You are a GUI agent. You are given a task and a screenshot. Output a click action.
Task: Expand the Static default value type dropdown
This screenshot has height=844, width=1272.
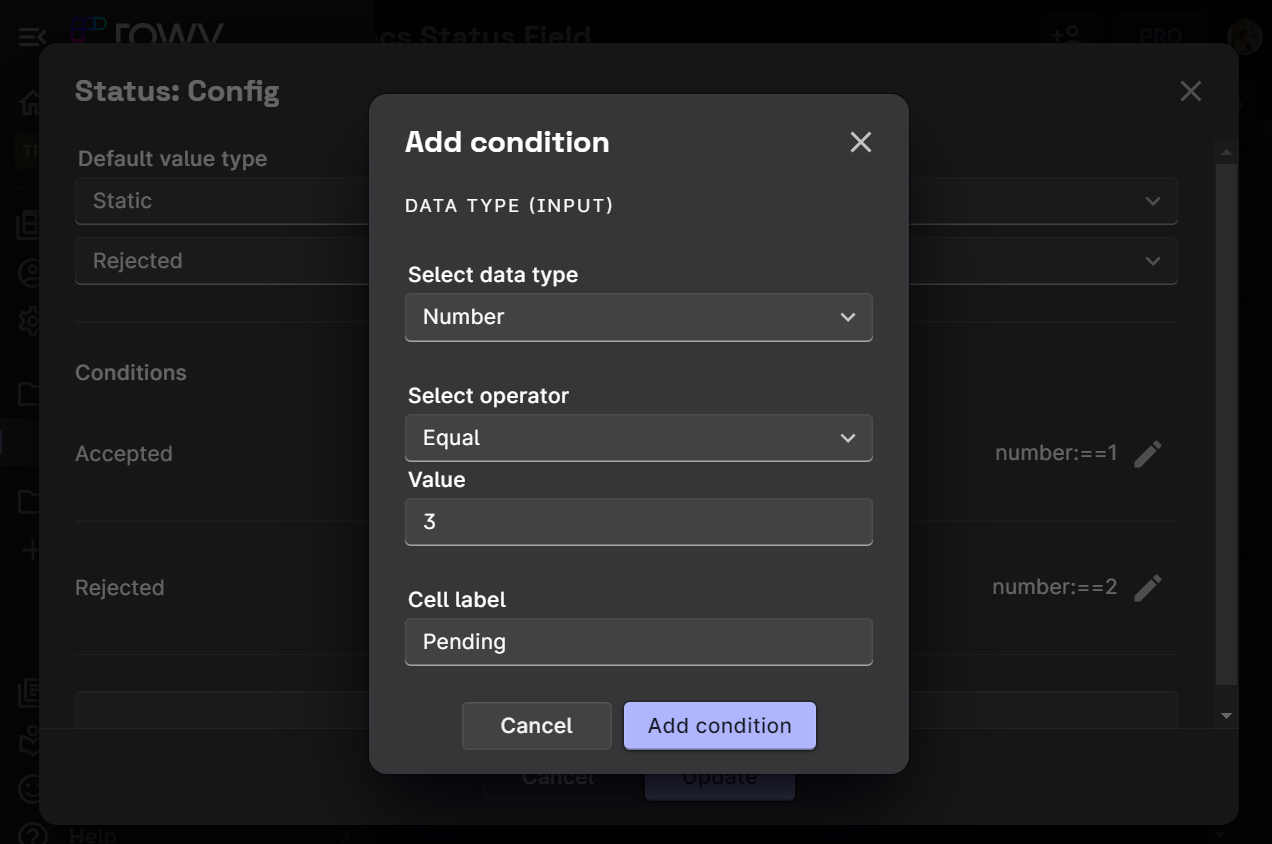point(1152,201)
